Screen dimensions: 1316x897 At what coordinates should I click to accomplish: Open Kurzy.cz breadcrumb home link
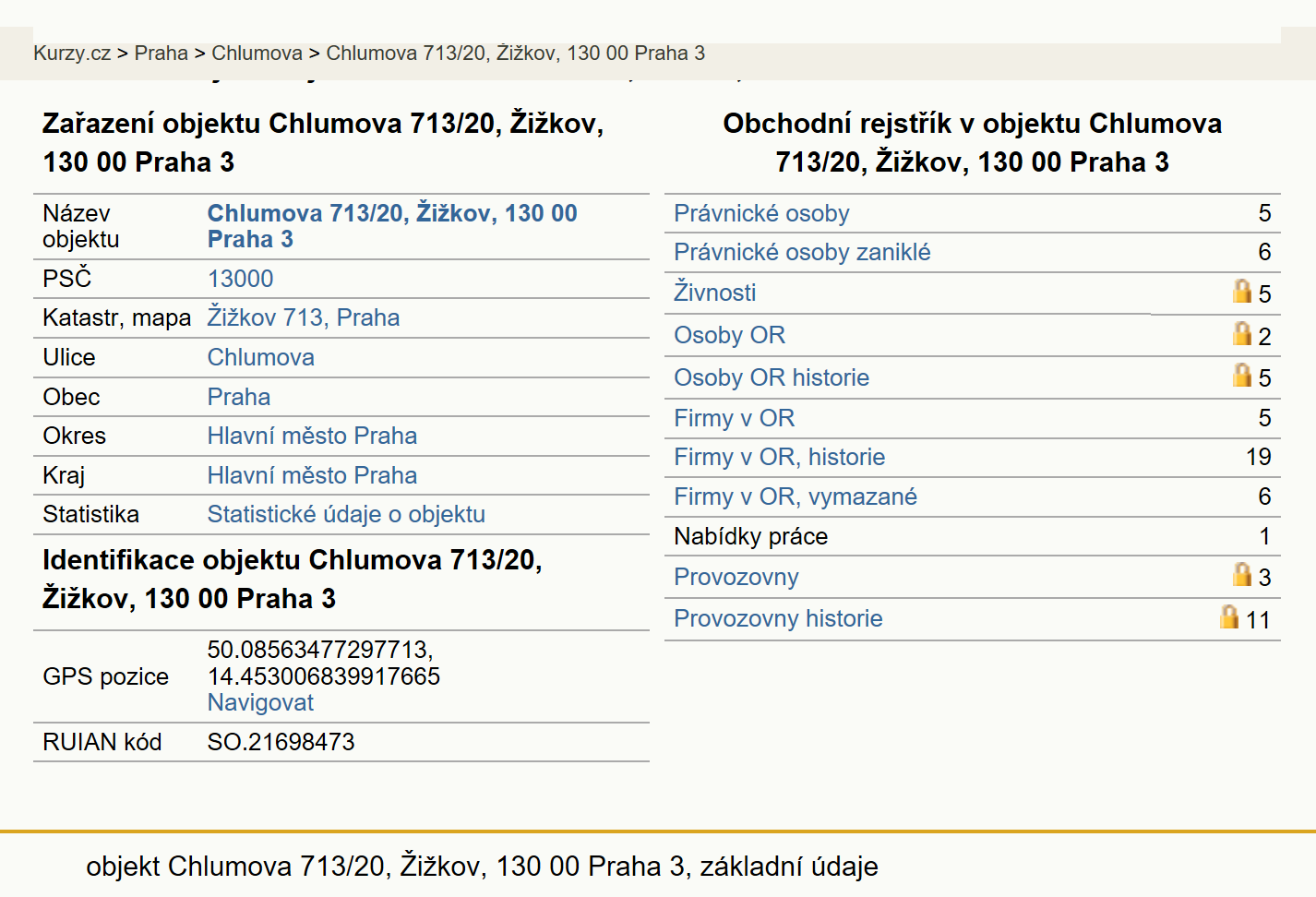(72, 54)
